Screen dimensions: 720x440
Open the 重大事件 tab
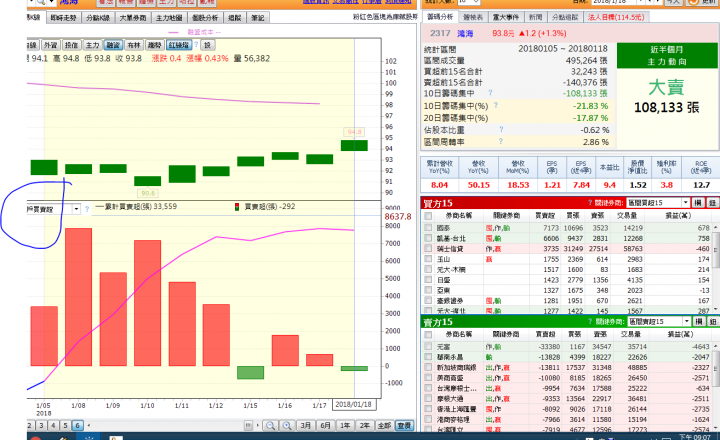[506, 17]
